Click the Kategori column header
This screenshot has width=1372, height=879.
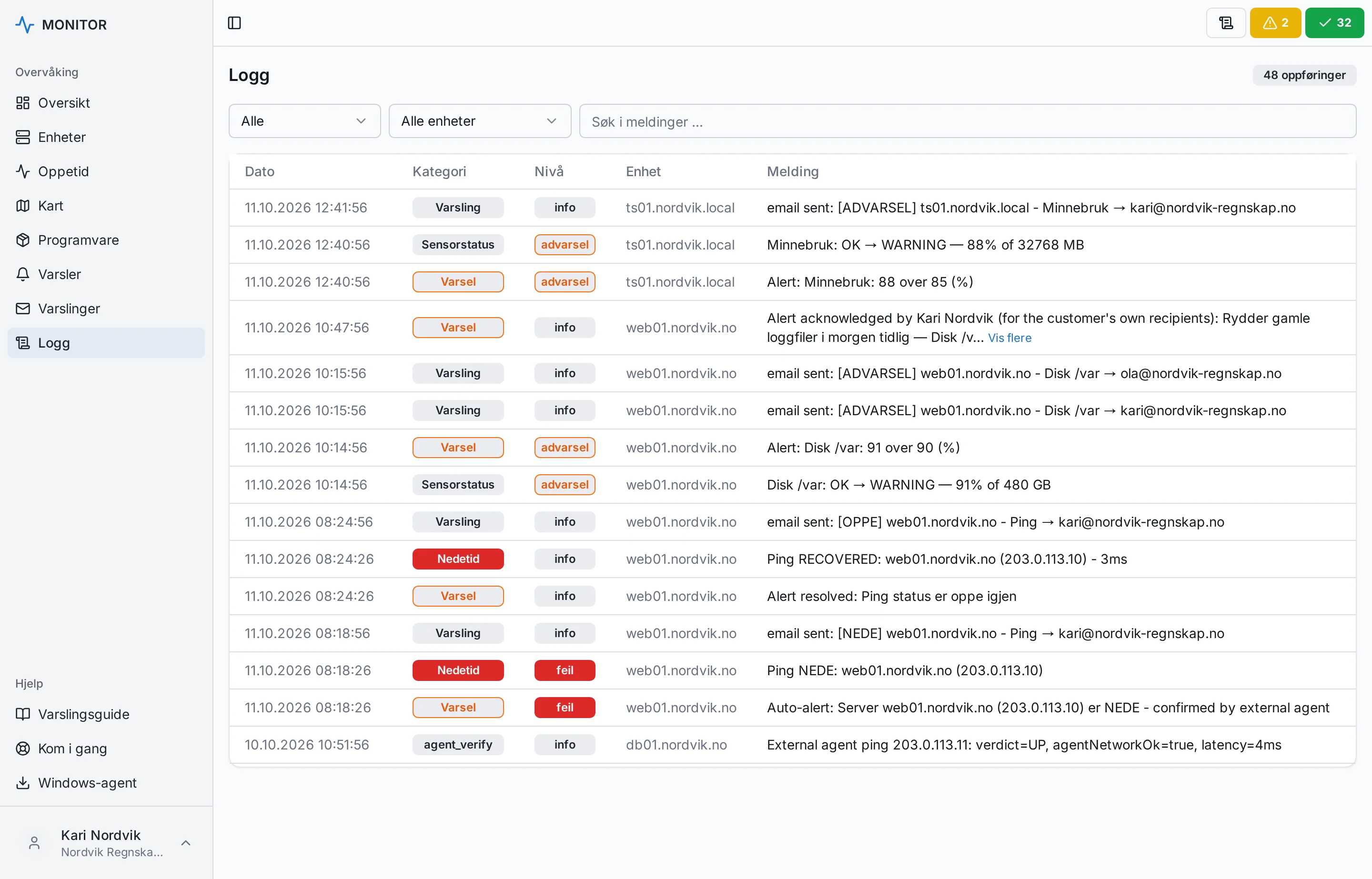(x=439, y=171)
